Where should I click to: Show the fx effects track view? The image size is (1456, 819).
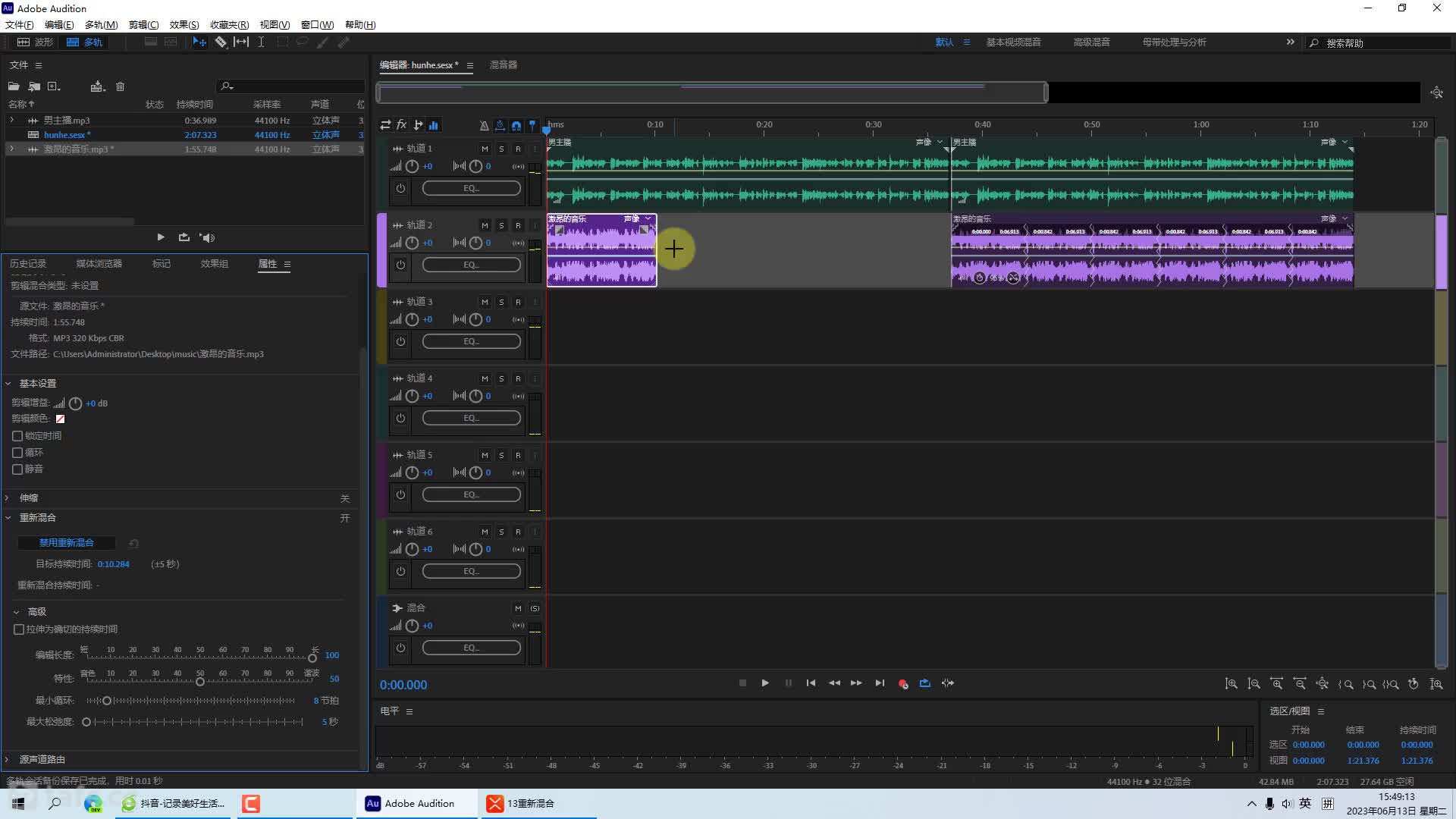(402, 125)
